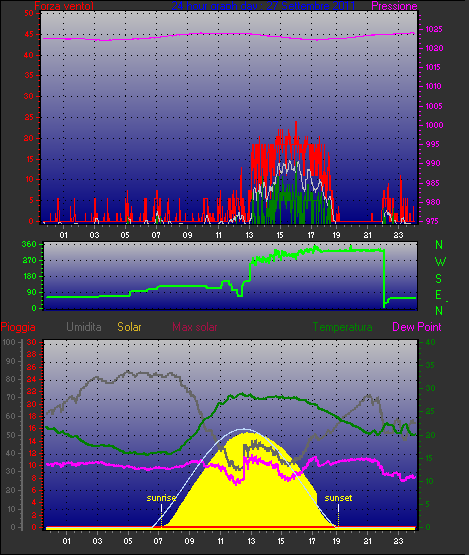Click the sunrise marker label
This screenshot has width=469, height=555.
point(161,498)
